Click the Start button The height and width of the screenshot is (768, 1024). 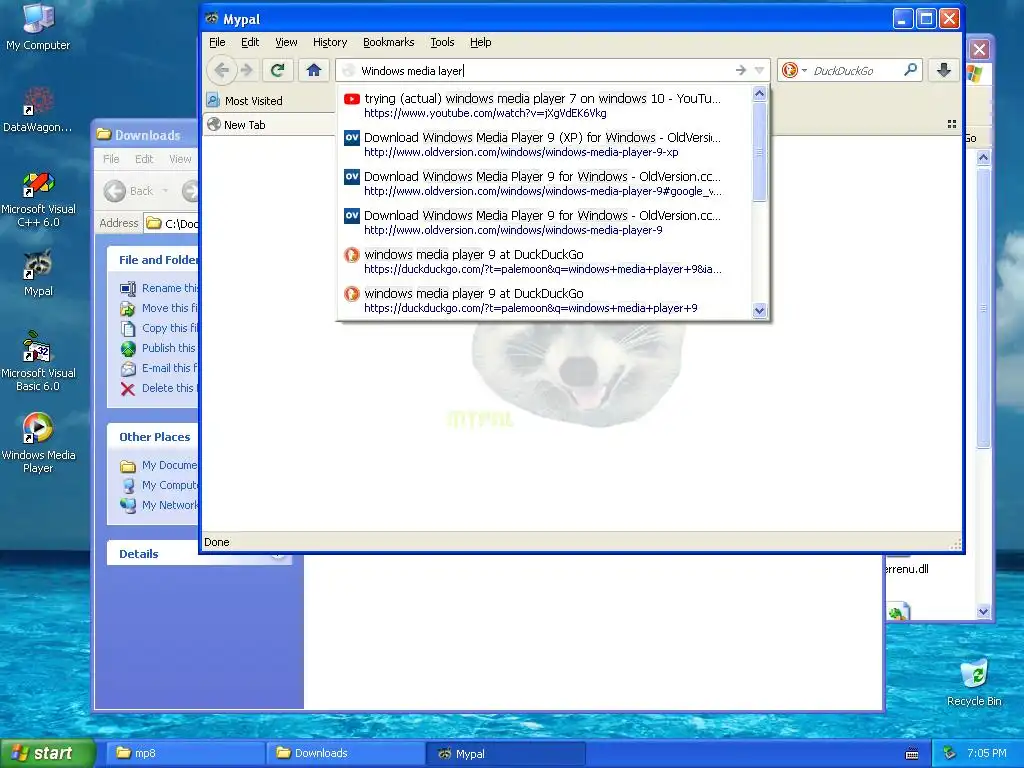(x=47, y=753)
